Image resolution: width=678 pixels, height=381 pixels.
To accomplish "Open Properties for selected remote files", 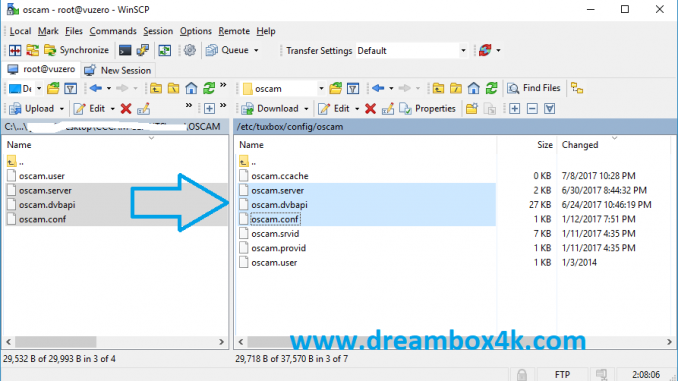I will click(427, 109).
